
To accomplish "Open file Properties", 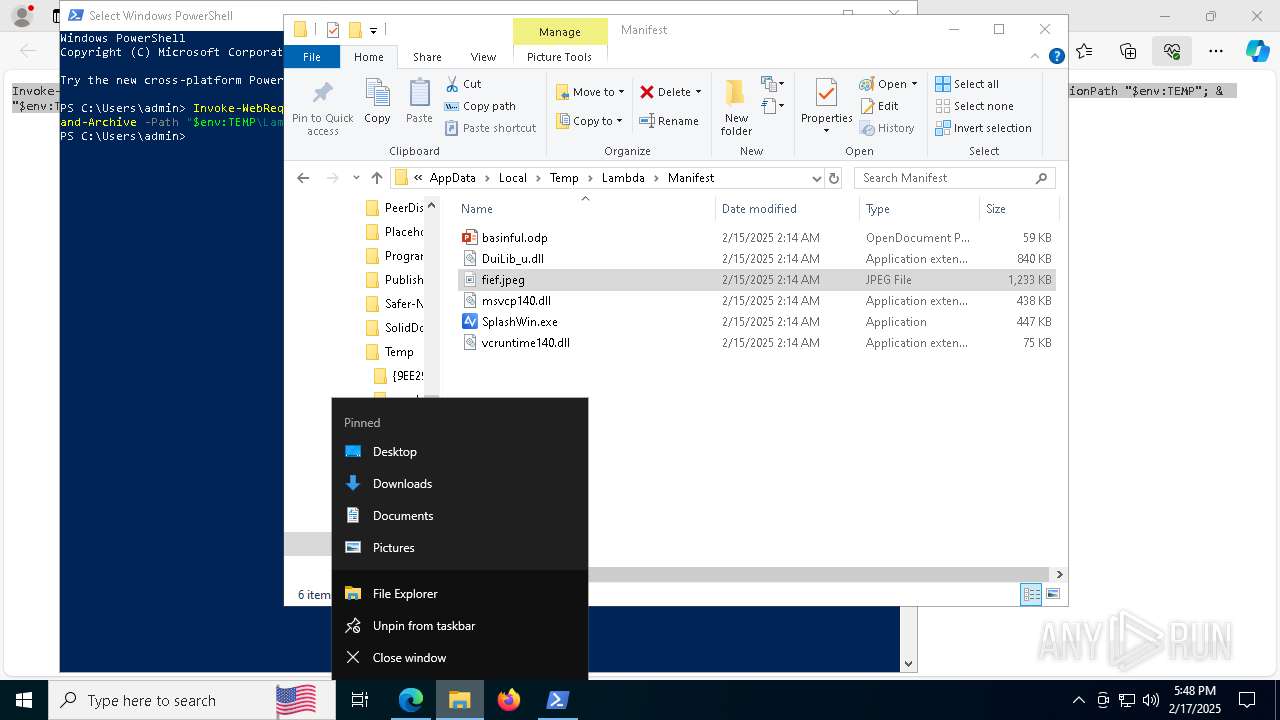I will tap(826, 107).
